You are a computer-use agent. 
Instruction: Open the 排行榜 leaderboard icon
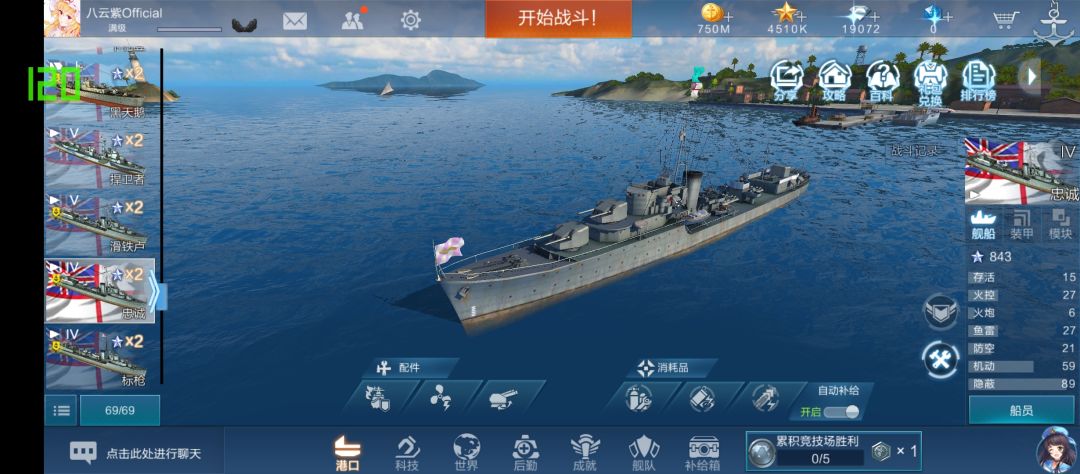pyautogui.click(x=978, y=81)
